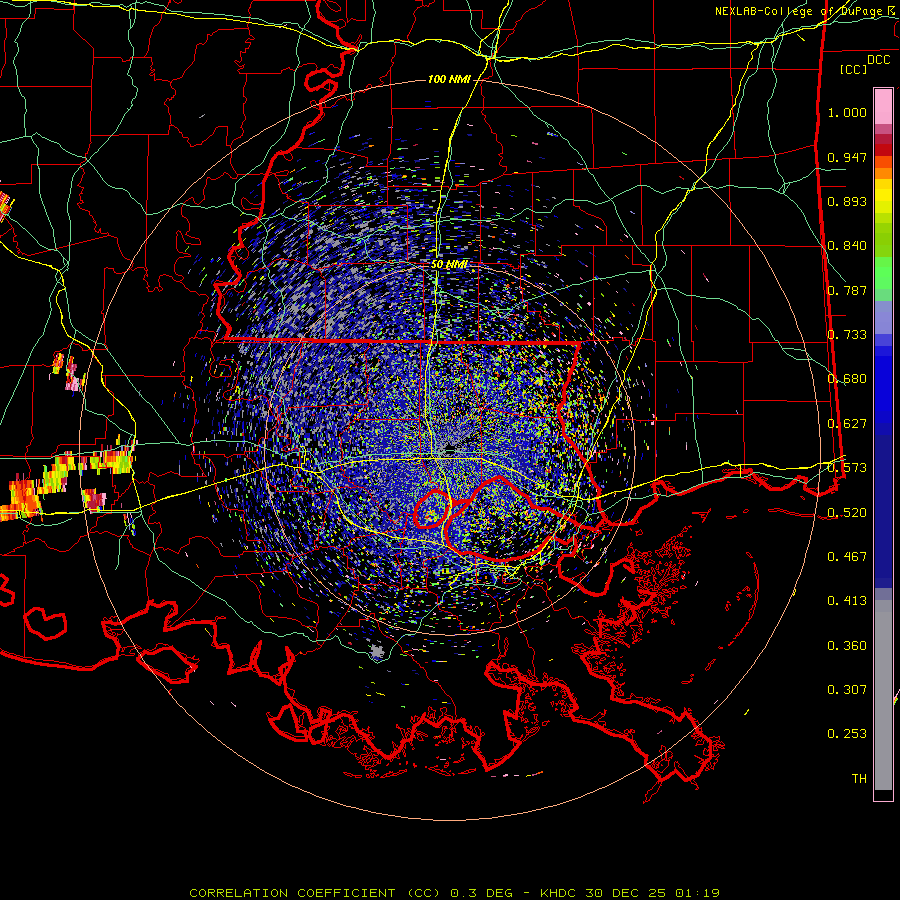Click the 01:19 timestamp
The image size is (900, 900).
coord(697,893)
